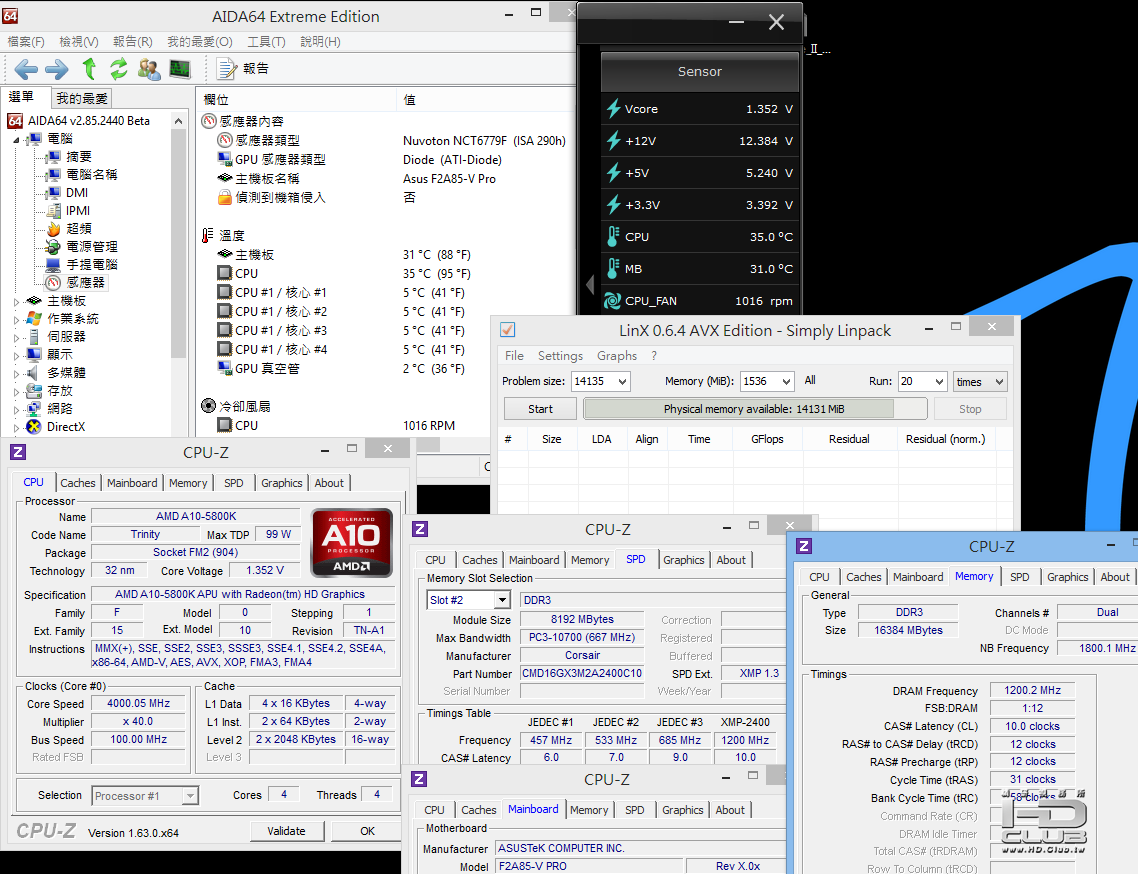Viewport: 1138px width, 874px height.
Task: Select the 超頻 overclock tree item
Action: tap(78, 229)
